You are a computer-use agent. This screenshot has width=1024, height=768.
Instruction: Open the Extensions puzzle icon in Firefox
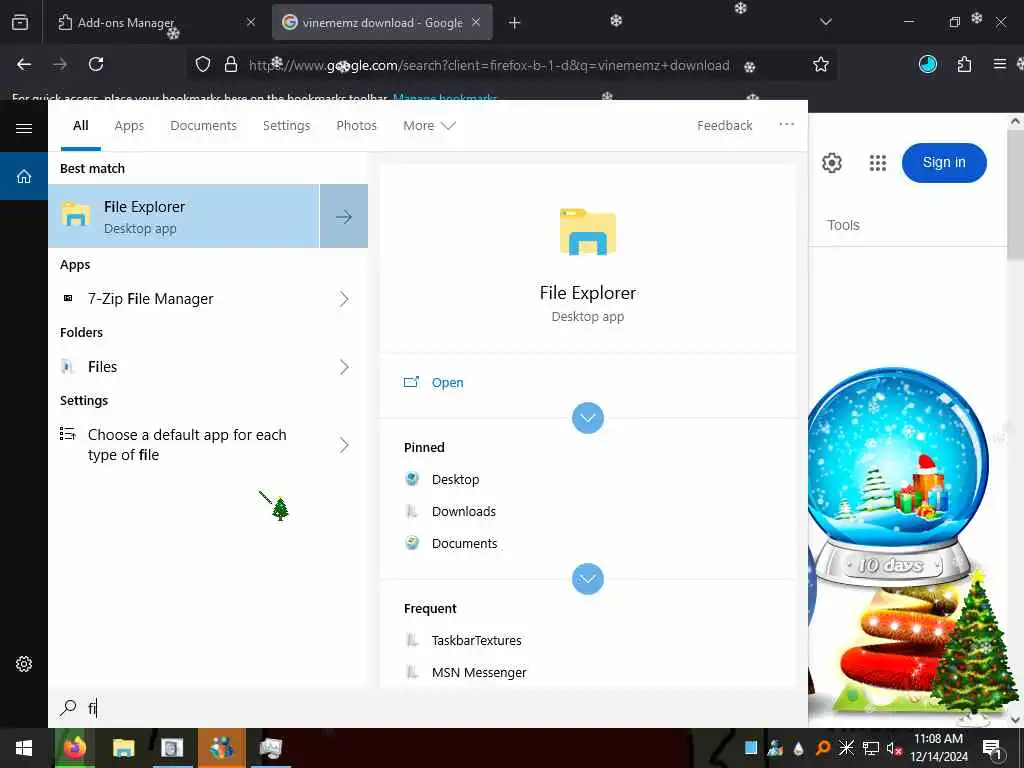point(965,64)
